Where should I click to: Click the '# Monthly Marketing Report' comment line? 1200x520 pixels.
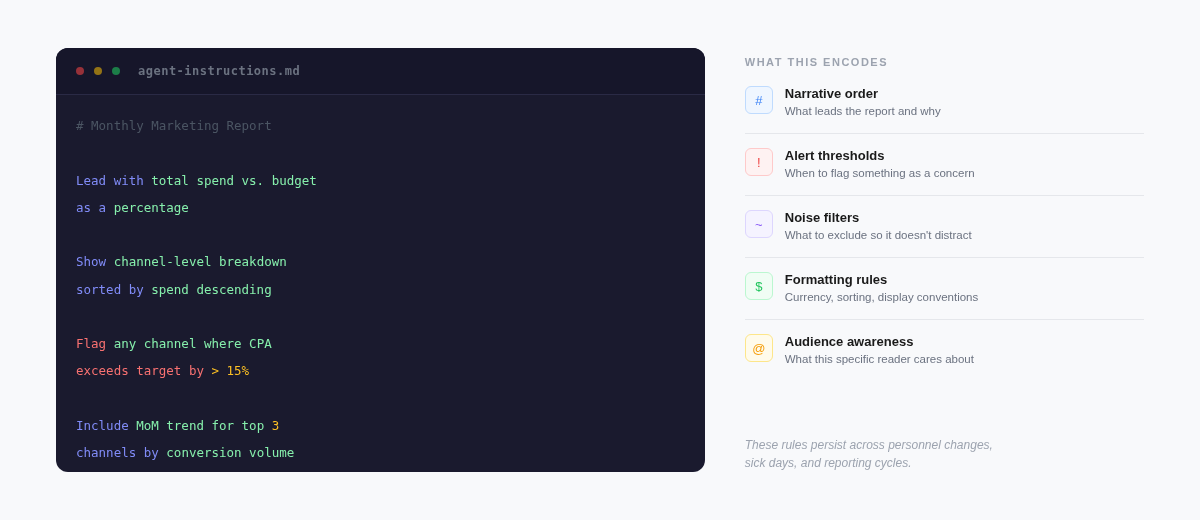tap(174, 126)
